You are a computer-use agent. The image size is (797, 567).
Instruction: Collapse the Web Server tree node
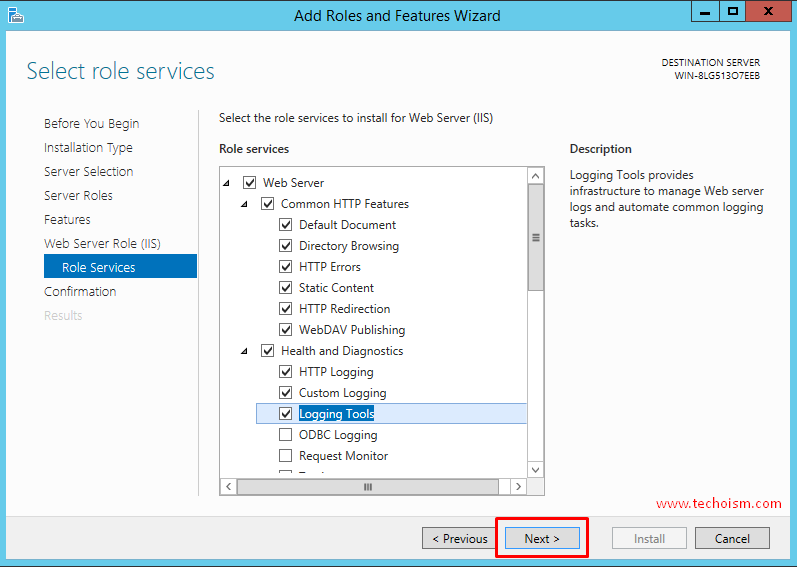pos(226,183)
